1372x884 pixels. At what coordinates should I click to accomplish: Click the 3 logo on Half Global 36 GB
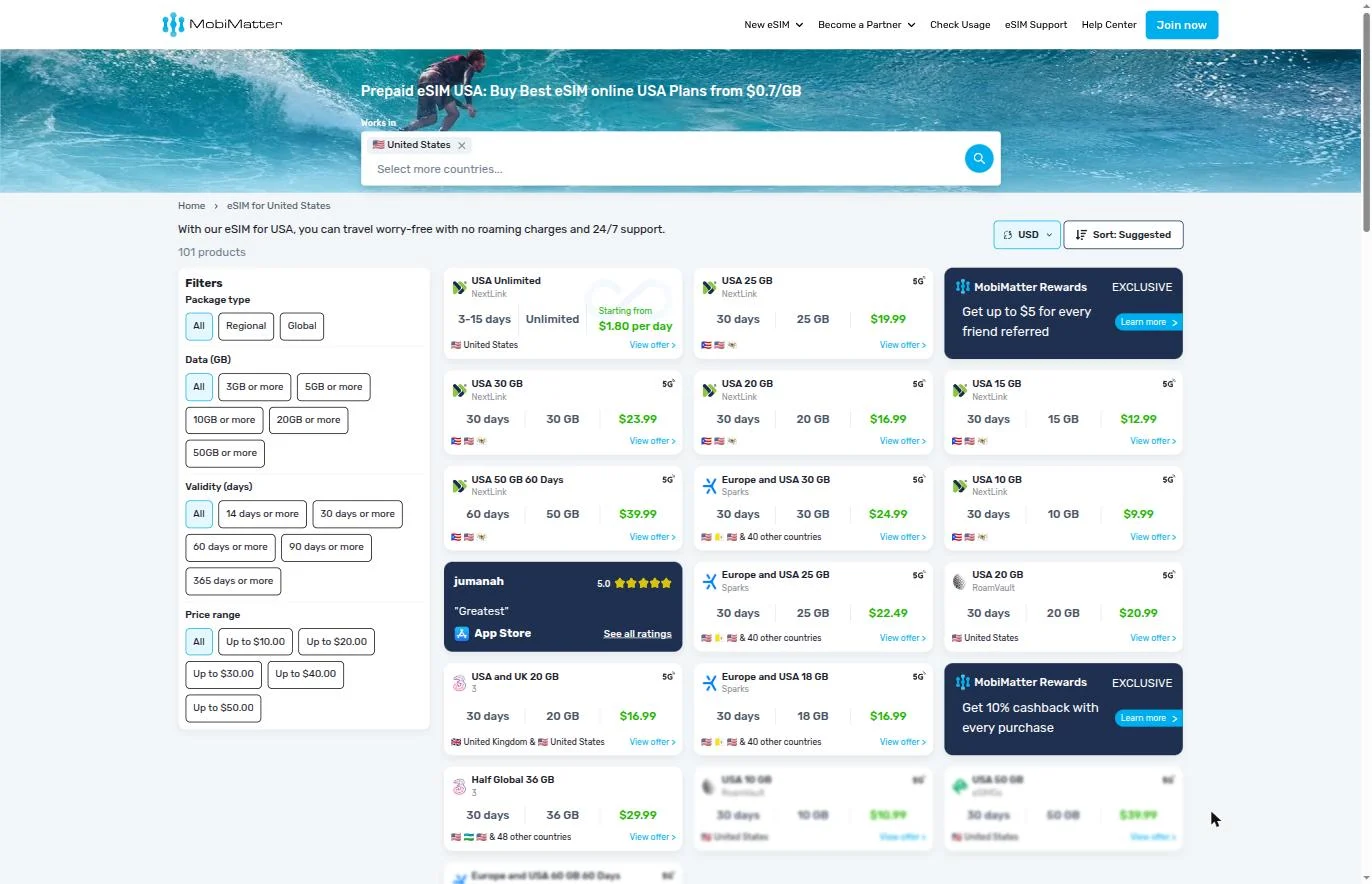click(460, 786)
